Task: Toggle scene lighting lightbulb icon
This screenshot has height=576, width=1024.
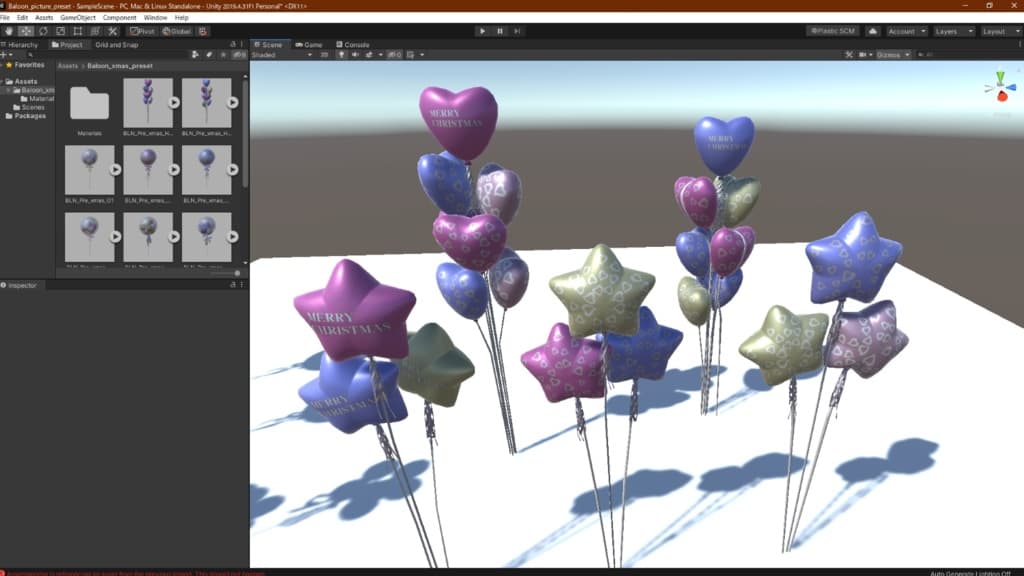Action: click(342, 55)
